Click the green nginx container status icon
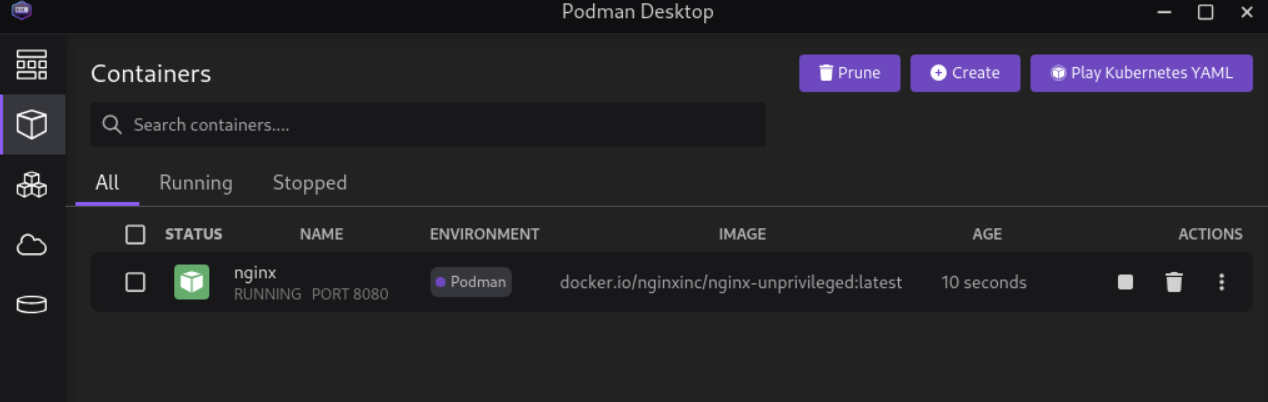The height and width of the screenshot is (402, 1268). 191,282
